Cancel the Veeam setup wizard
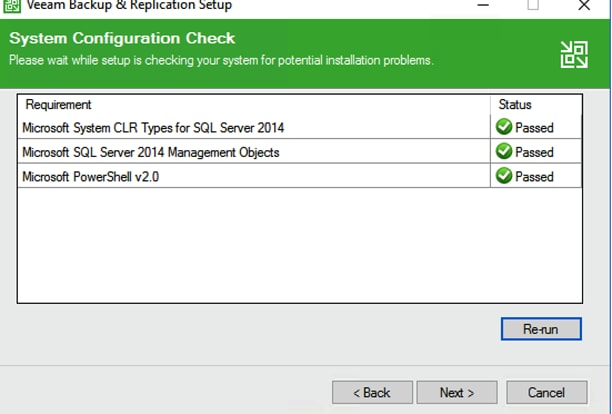612x414 pixels. (x=546, y=392)
